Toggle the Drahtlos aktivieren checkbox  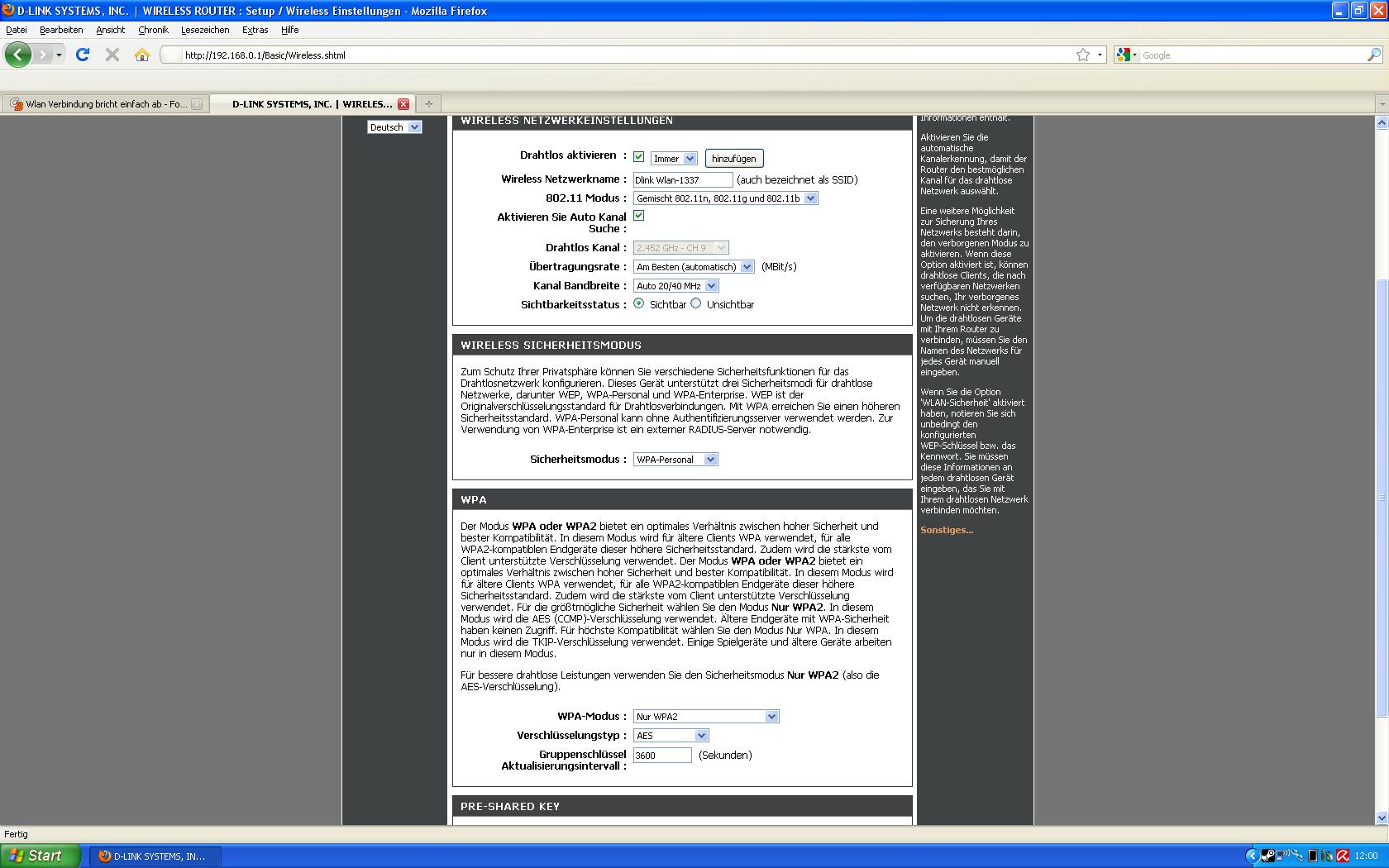[638, 156]
